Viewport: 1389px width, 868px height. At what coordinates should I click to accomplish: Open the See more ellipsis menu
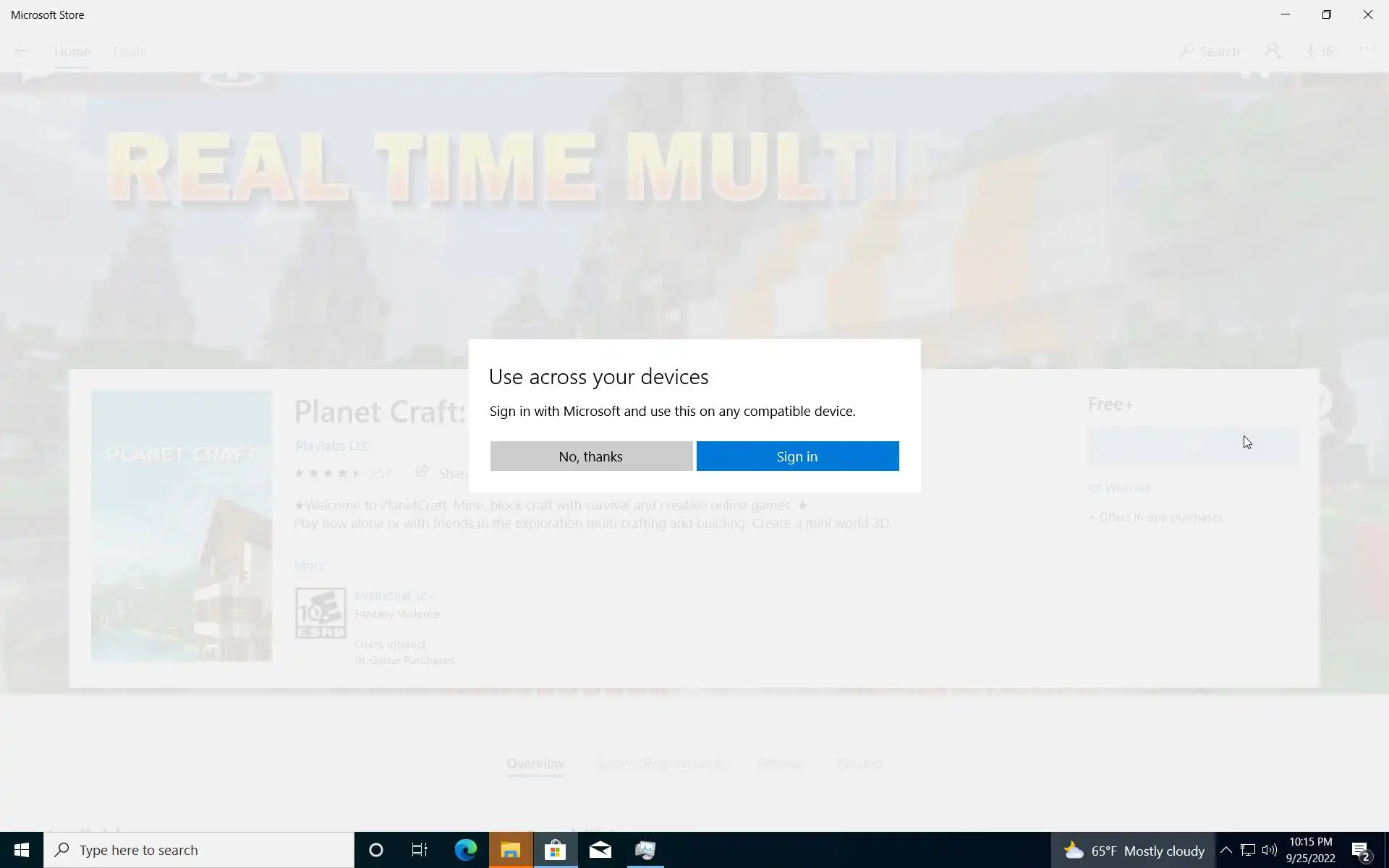[1366, 49]
